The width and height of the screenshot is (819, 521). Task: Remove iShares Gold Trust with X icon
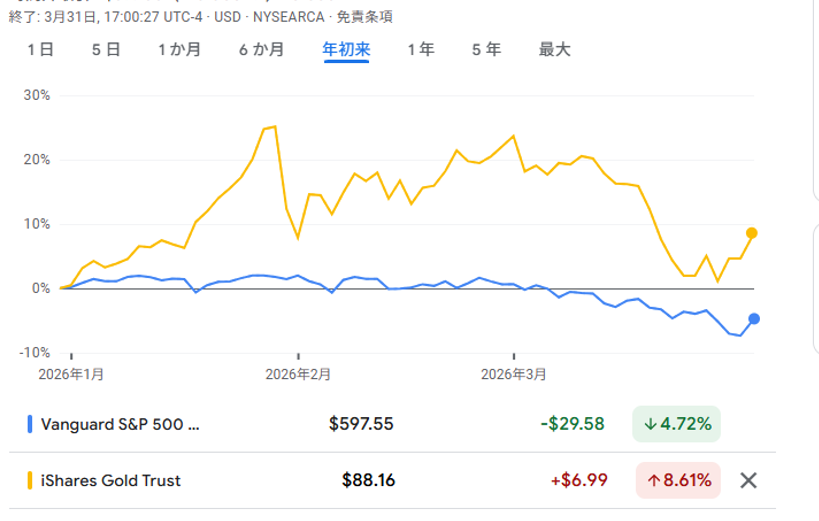[748, 480]
